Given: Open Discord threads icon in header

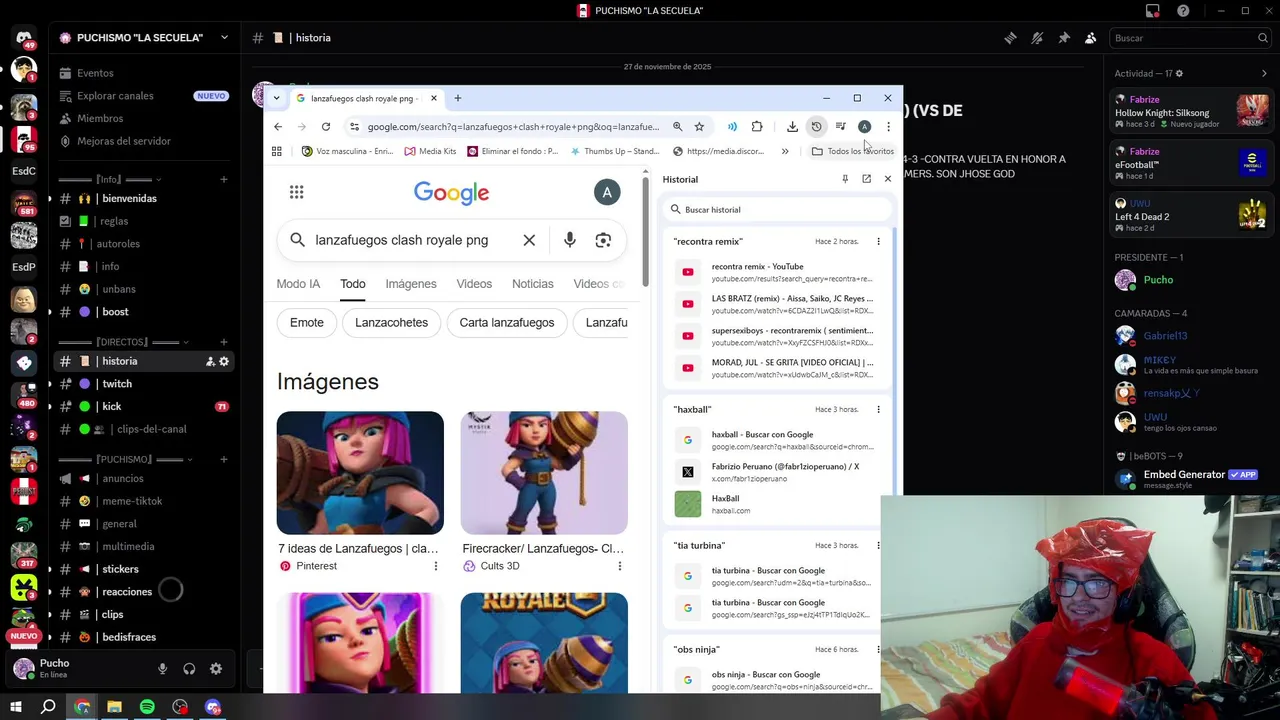Looking at the screenshot, I should click(x=1010, y=38).
